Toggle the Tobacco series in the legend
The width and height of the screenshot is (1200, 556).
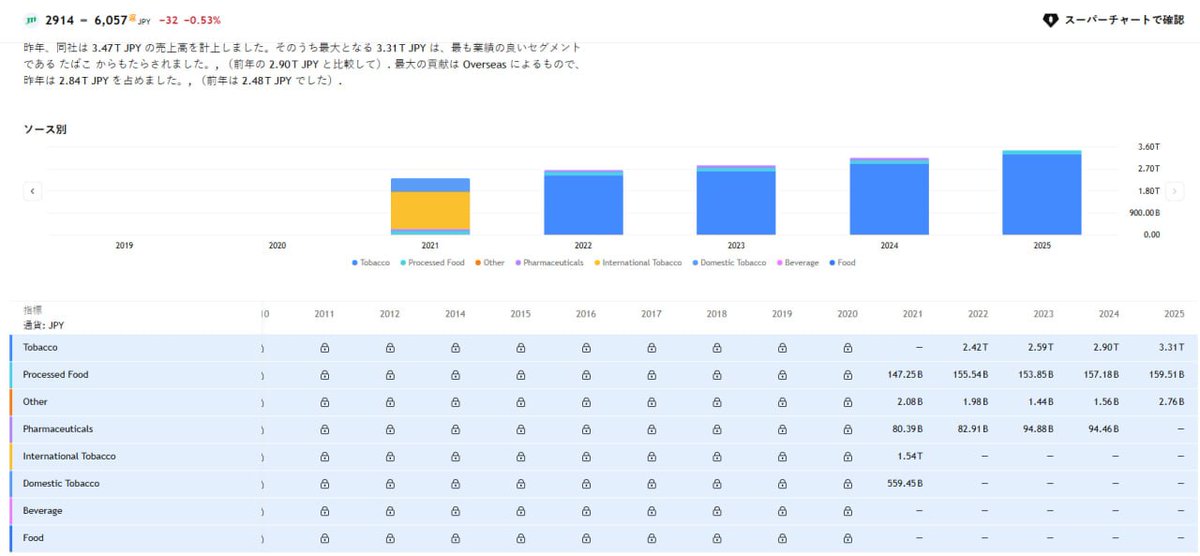click(x=371, y=263)
